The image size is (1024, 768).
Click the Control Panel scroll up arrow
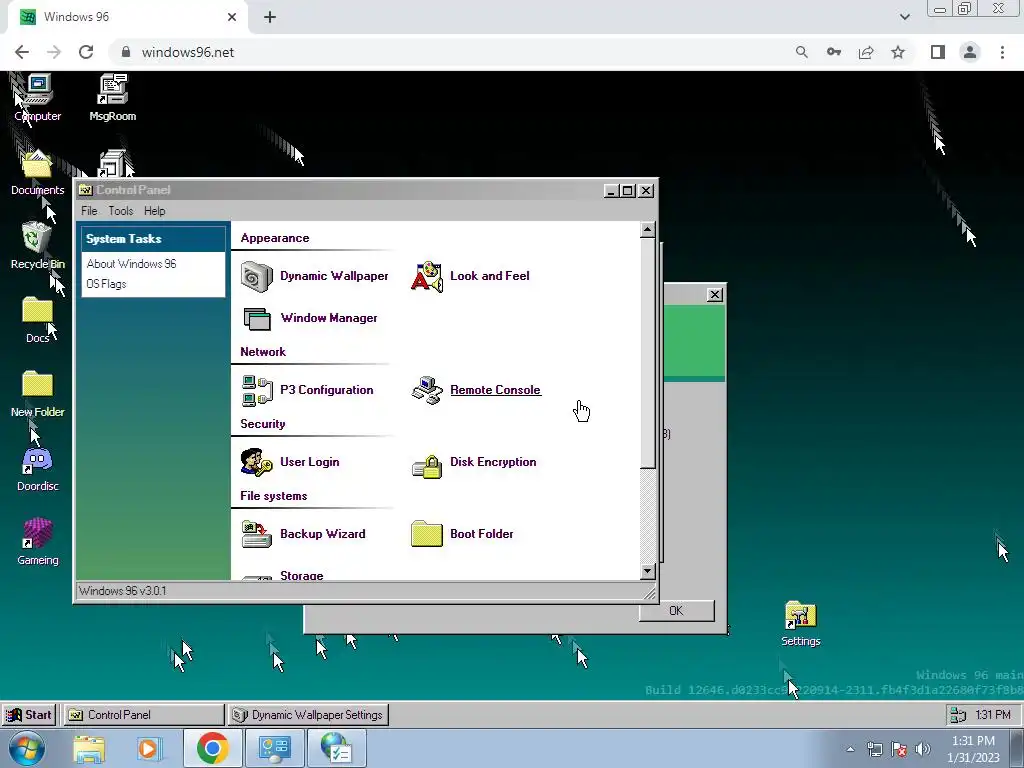click(647, 229)
